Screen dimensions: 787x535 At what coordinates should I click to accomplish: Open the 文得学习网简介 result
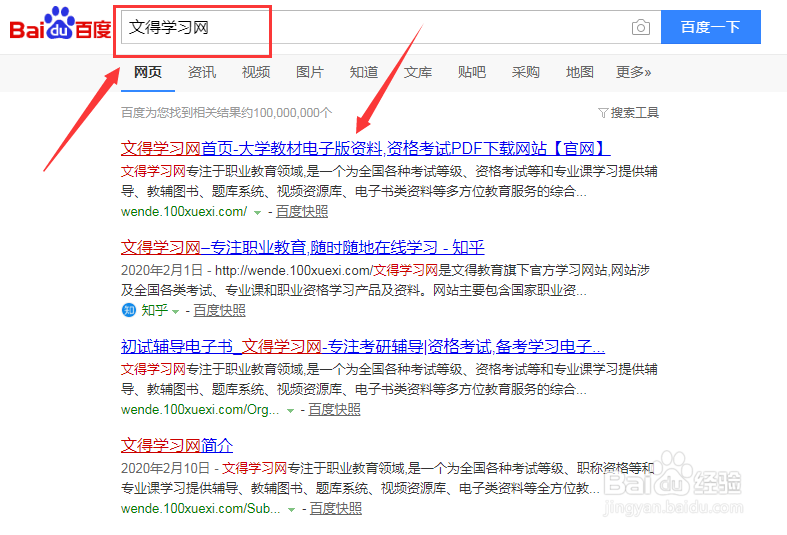click(177, 445)
